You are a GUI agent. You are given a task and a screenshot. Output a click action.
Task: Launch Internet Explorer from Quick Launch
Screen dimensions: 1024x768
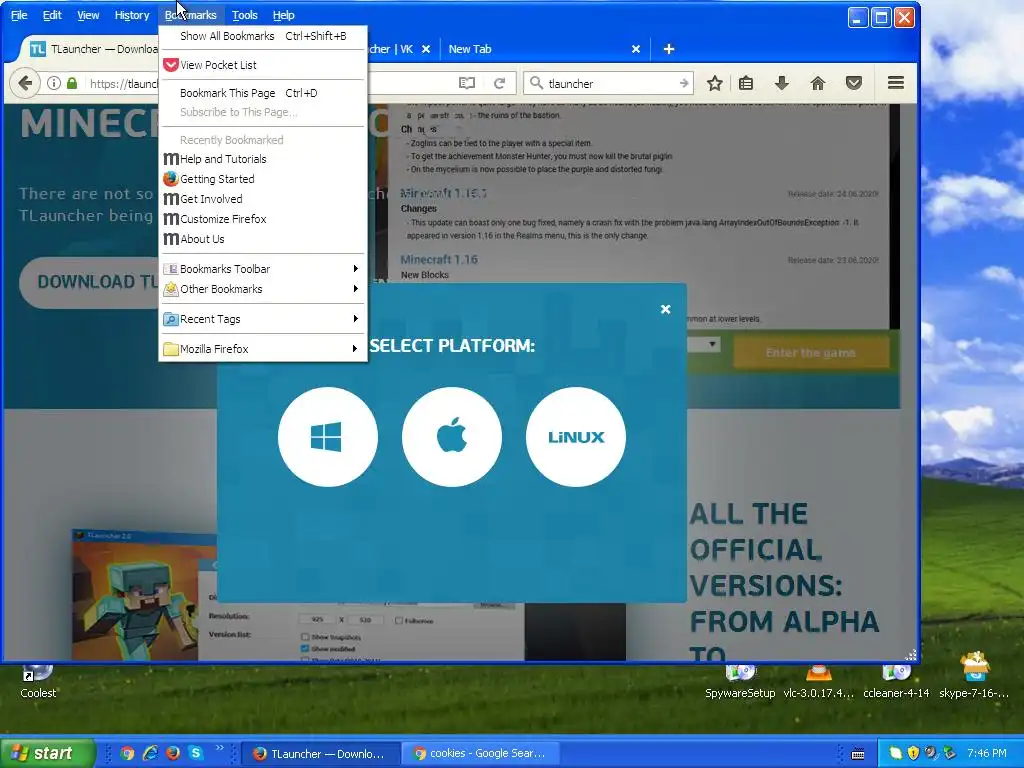coord(150,753)
